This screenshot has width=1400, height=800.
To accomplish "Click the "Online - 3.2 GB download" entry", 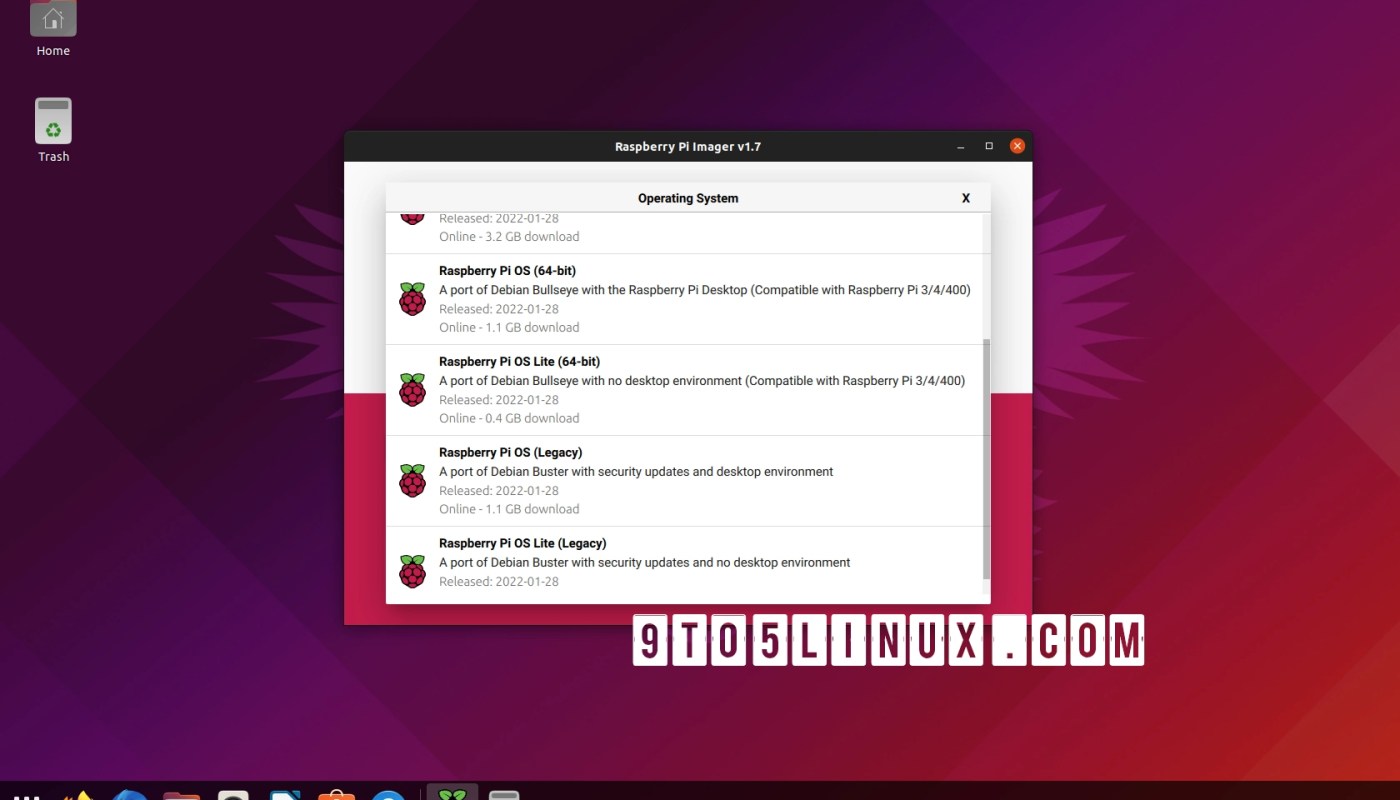I will 509,237.
